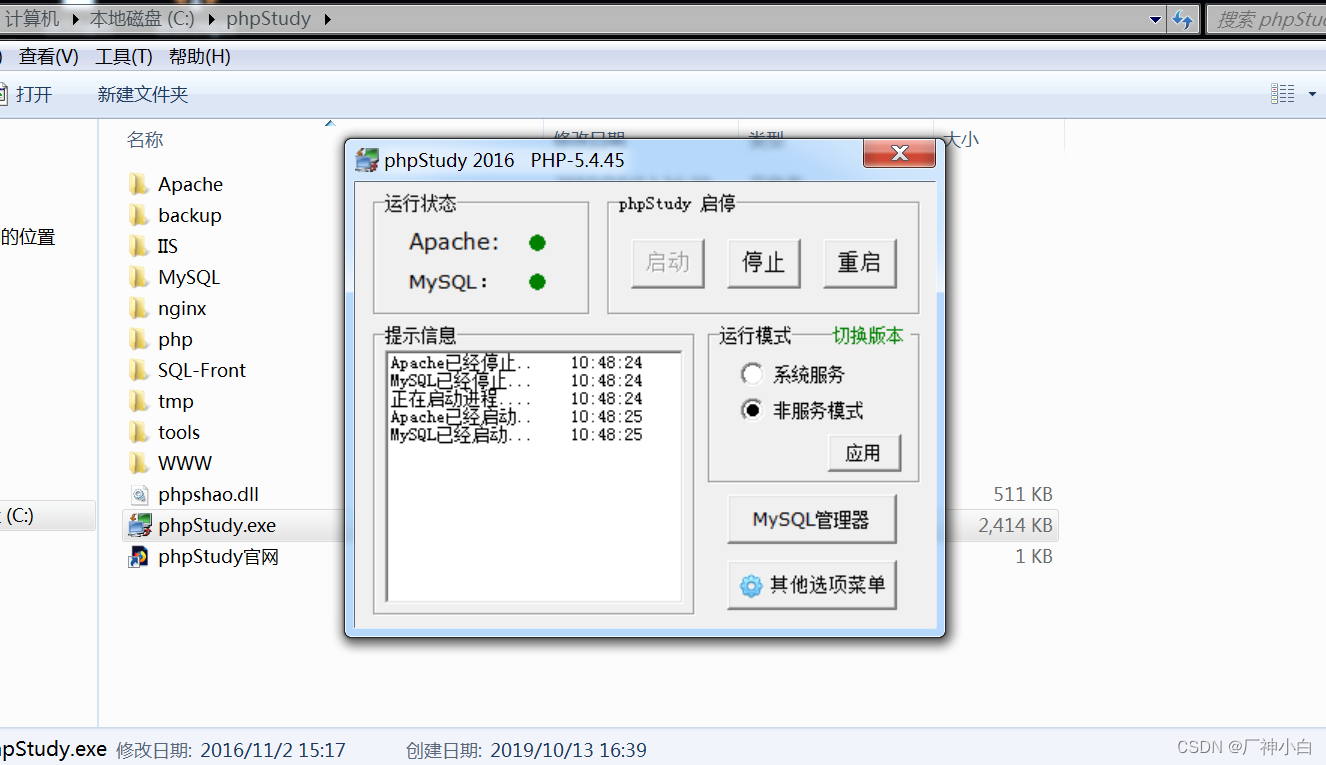Change the Explorer view layout icon

(1283, 94)
